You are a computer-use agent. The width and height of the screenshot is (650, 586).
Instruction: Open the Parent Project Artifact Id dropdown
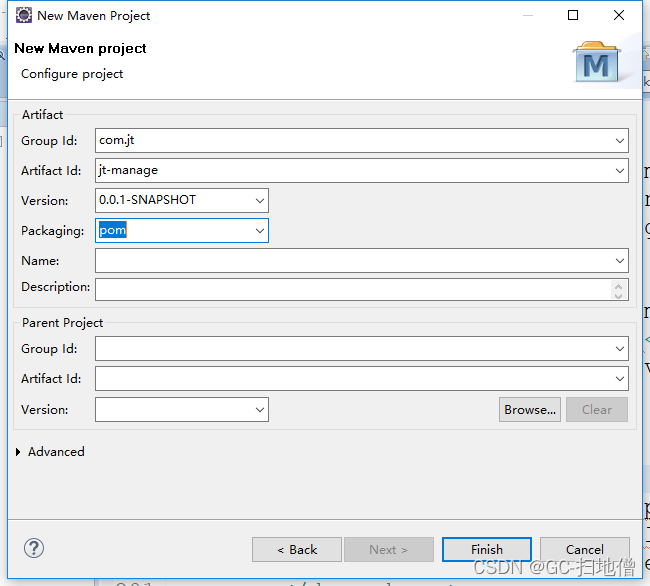pyautogui.click(x=619, y=378)
